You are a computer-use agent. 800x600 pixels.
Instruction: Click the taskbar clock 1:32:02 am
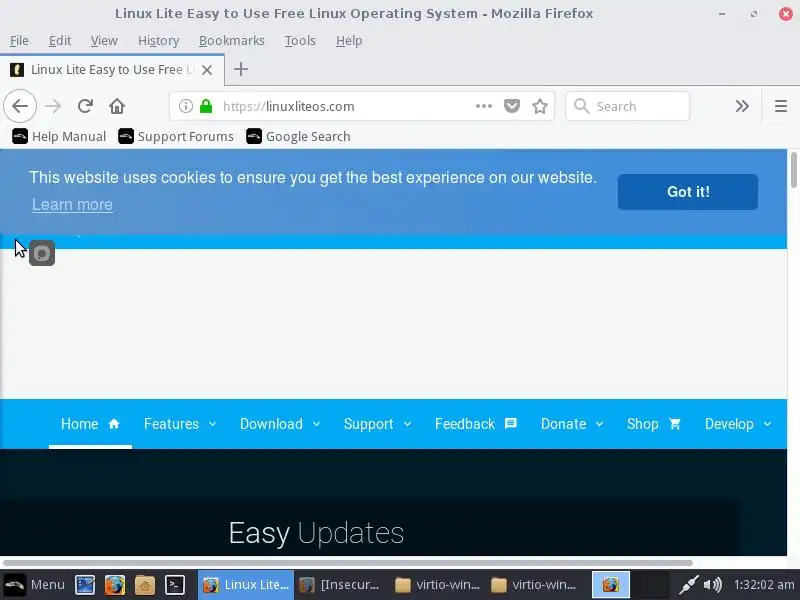pos(764,585)
